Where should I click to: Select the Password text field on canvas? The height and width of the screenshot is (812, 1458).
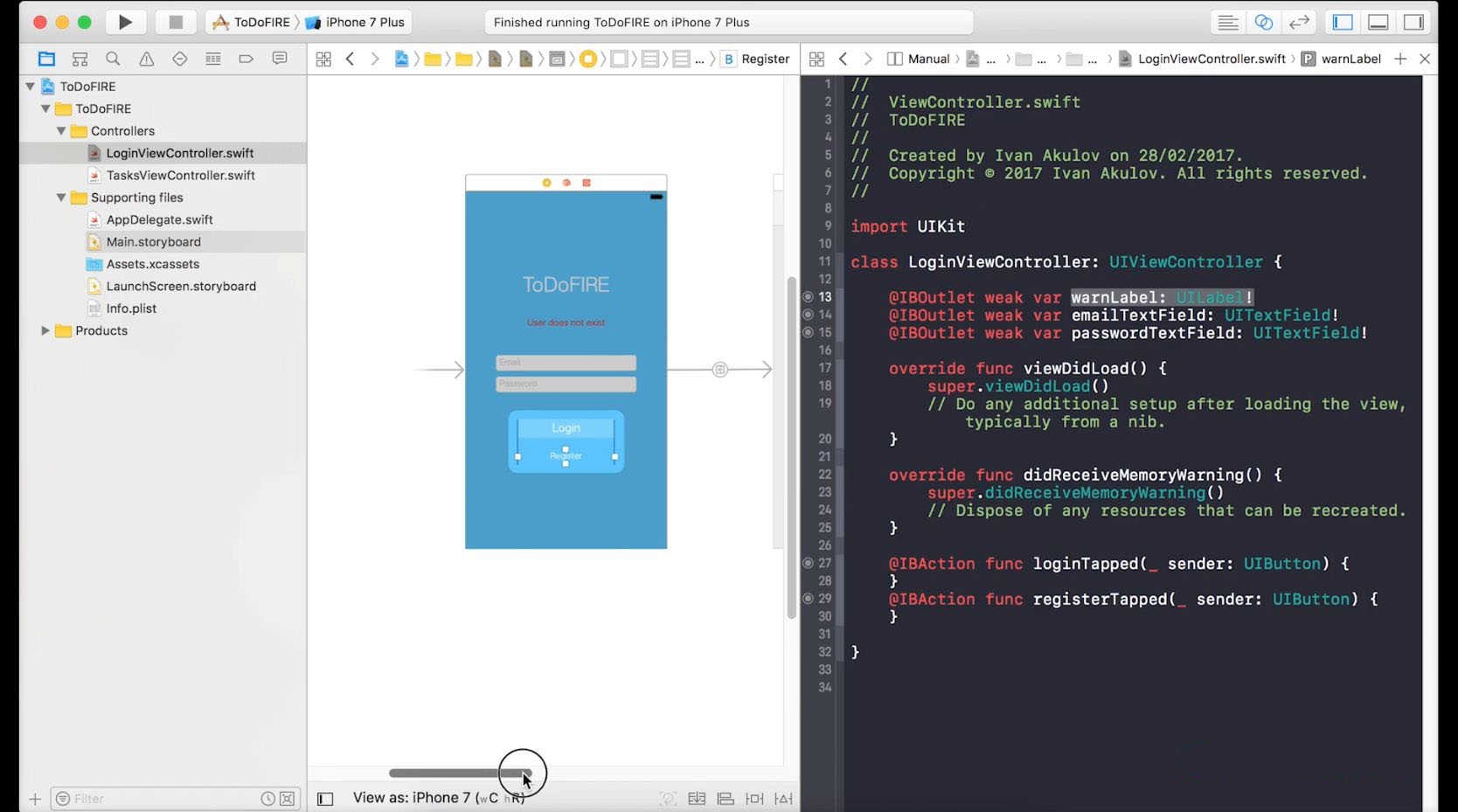coord(566,385)
